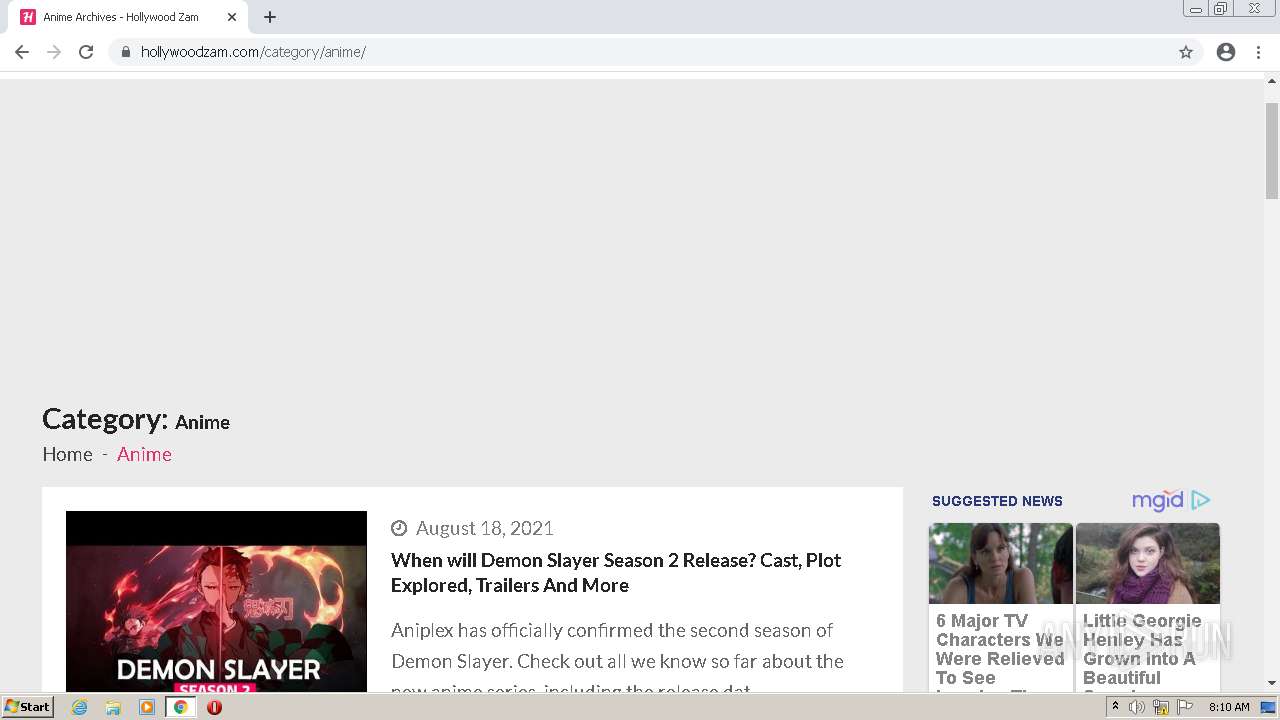Reload the page with the refresh icon

[x=86, y=52]
